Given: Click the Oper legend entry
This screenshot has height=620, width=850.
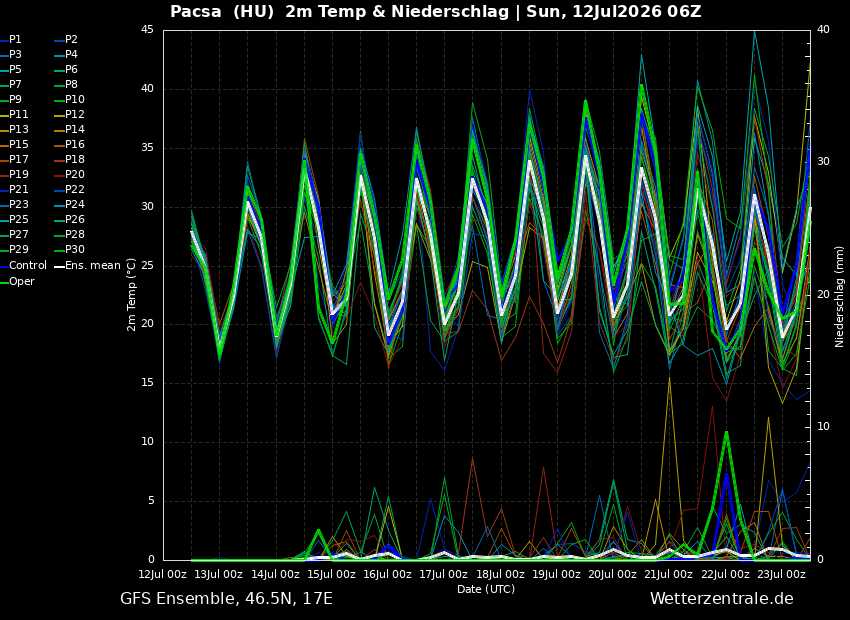Looking at the screenshot, I should 17,282.
